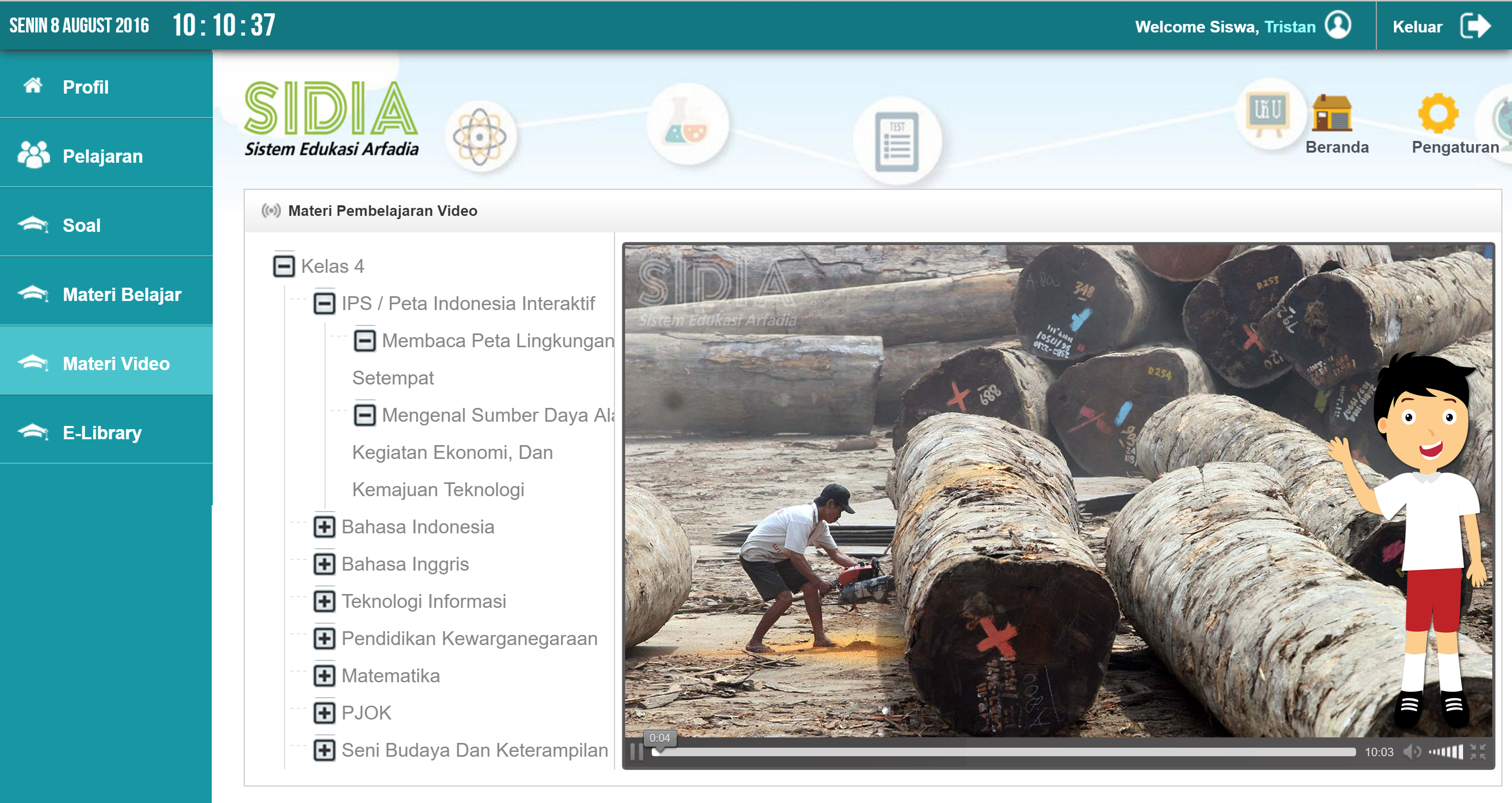Click the 10:03 video duration text
This screenshot has width=1512, height=803.
pos(1379,752)
